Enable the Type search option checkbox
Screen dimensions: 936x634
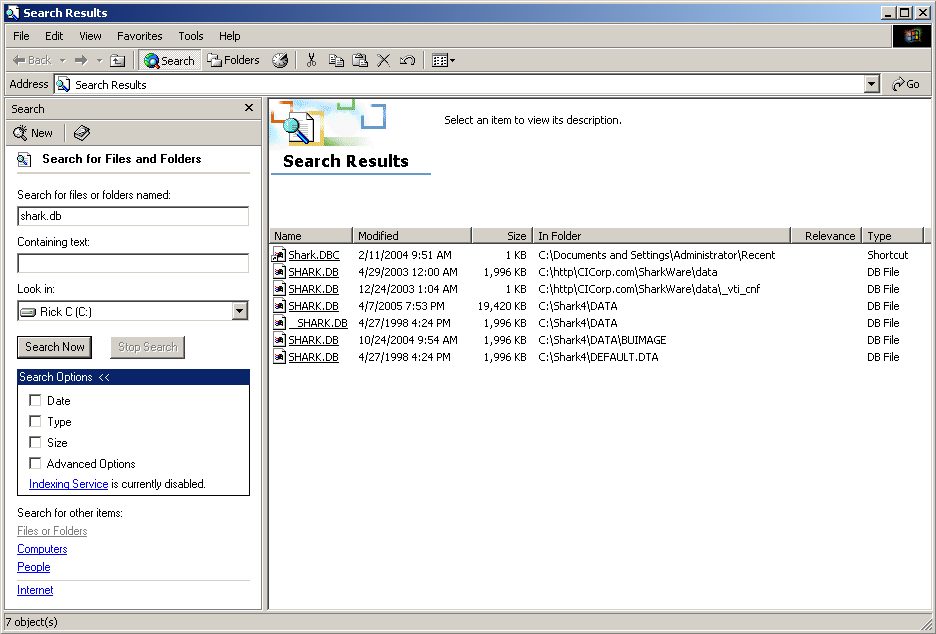click(35, 421)
